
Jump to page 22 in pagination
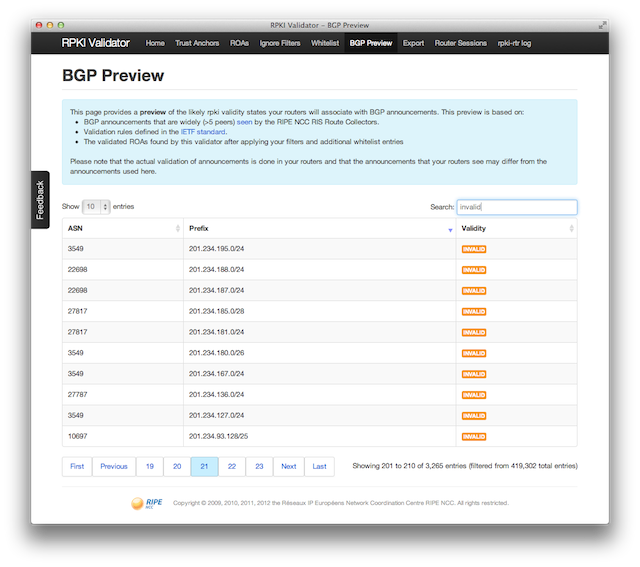232,466
